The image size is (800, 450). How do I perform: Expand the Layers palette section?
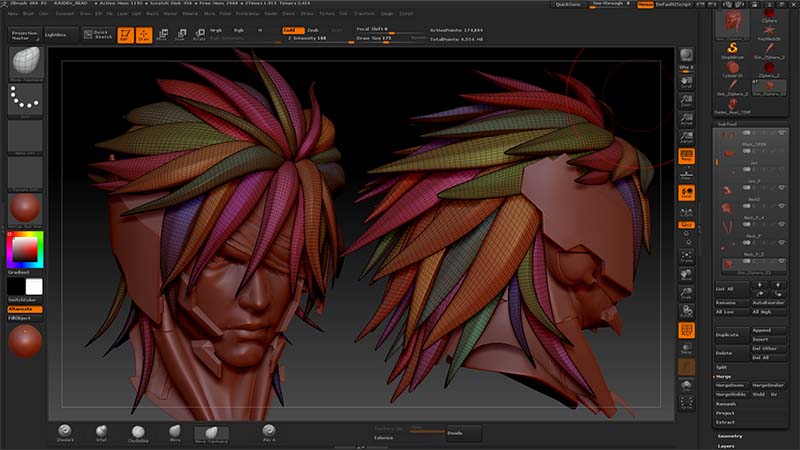(726, 446)
